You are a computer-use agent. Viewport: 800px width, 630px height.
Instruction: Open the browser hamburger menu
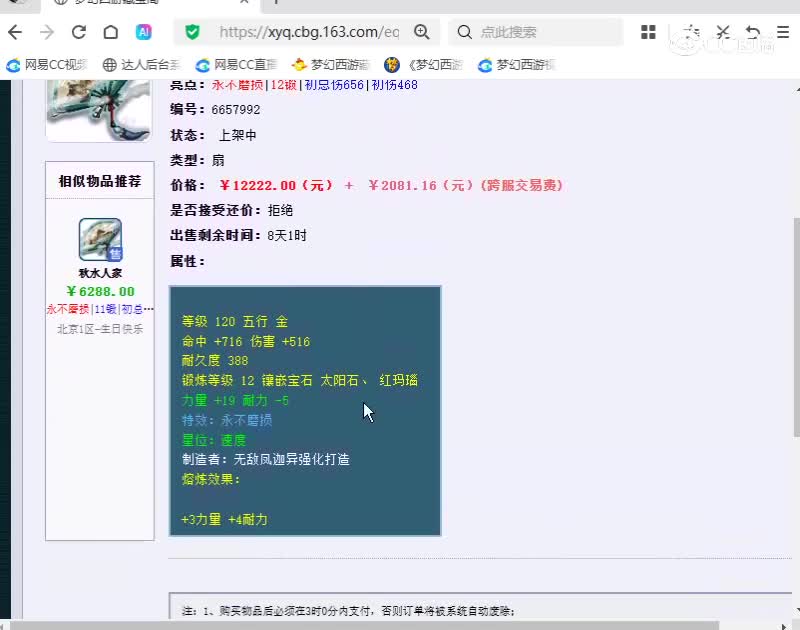coord(783,32)
